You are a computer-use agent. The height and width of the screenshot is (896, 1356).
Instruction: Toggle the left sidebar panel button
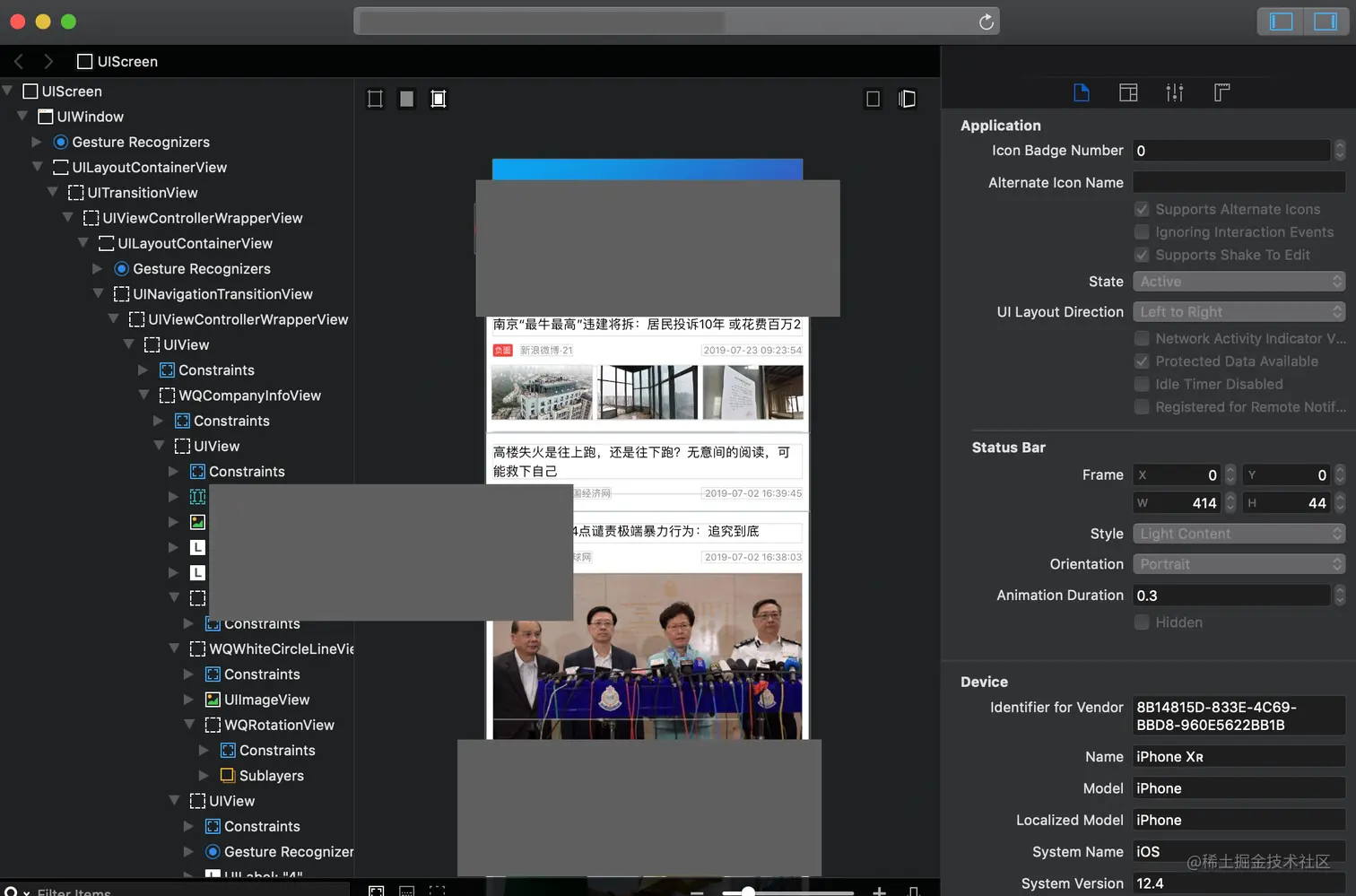(x=1281, y=22)
